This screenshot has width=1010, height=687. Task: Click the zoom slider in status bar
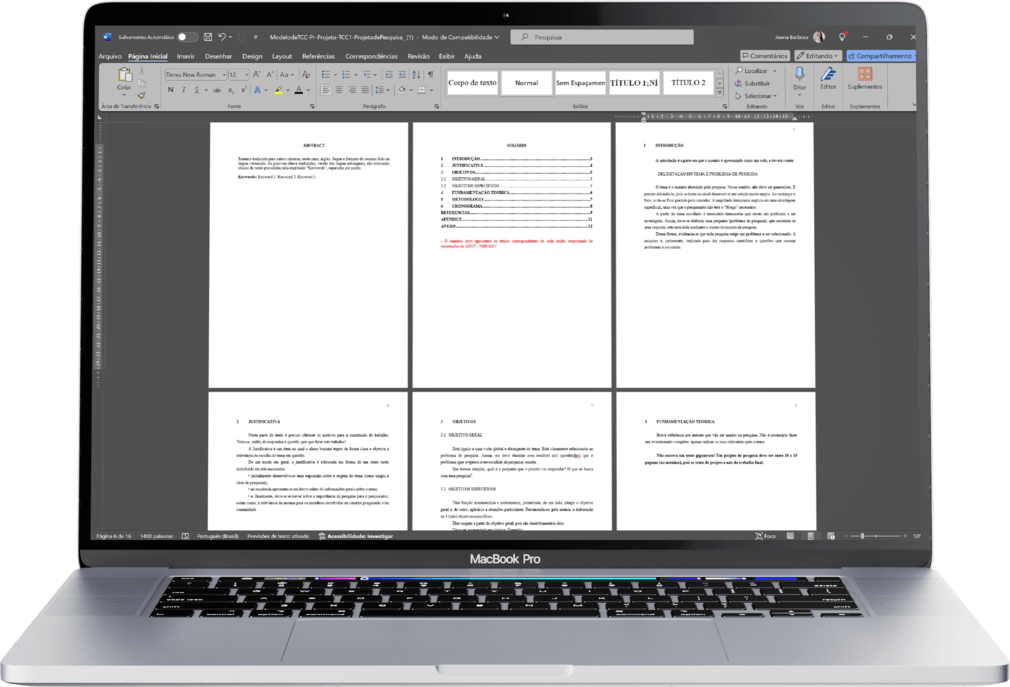coord(866,536)
